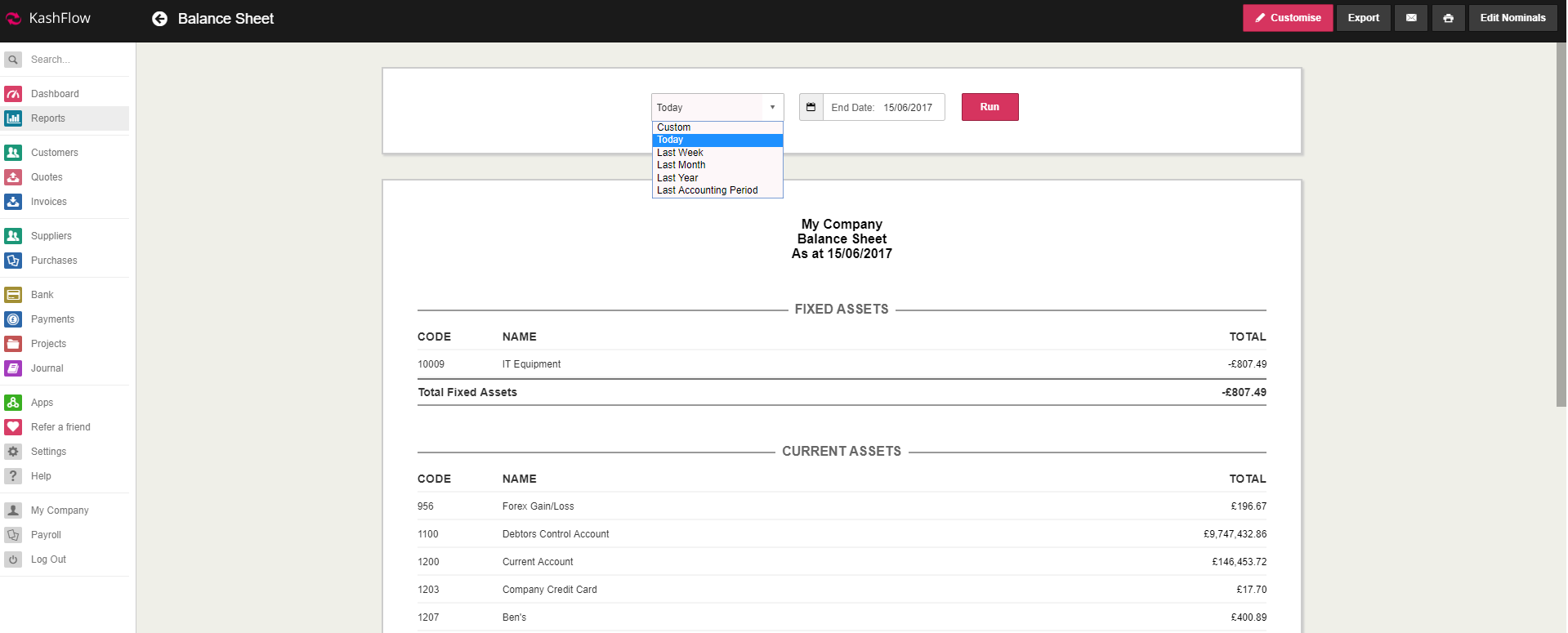This screenshot has height=633, width=1568.
Task: Click the email envelope icon in header
Action: click(x=1411, y=18)
